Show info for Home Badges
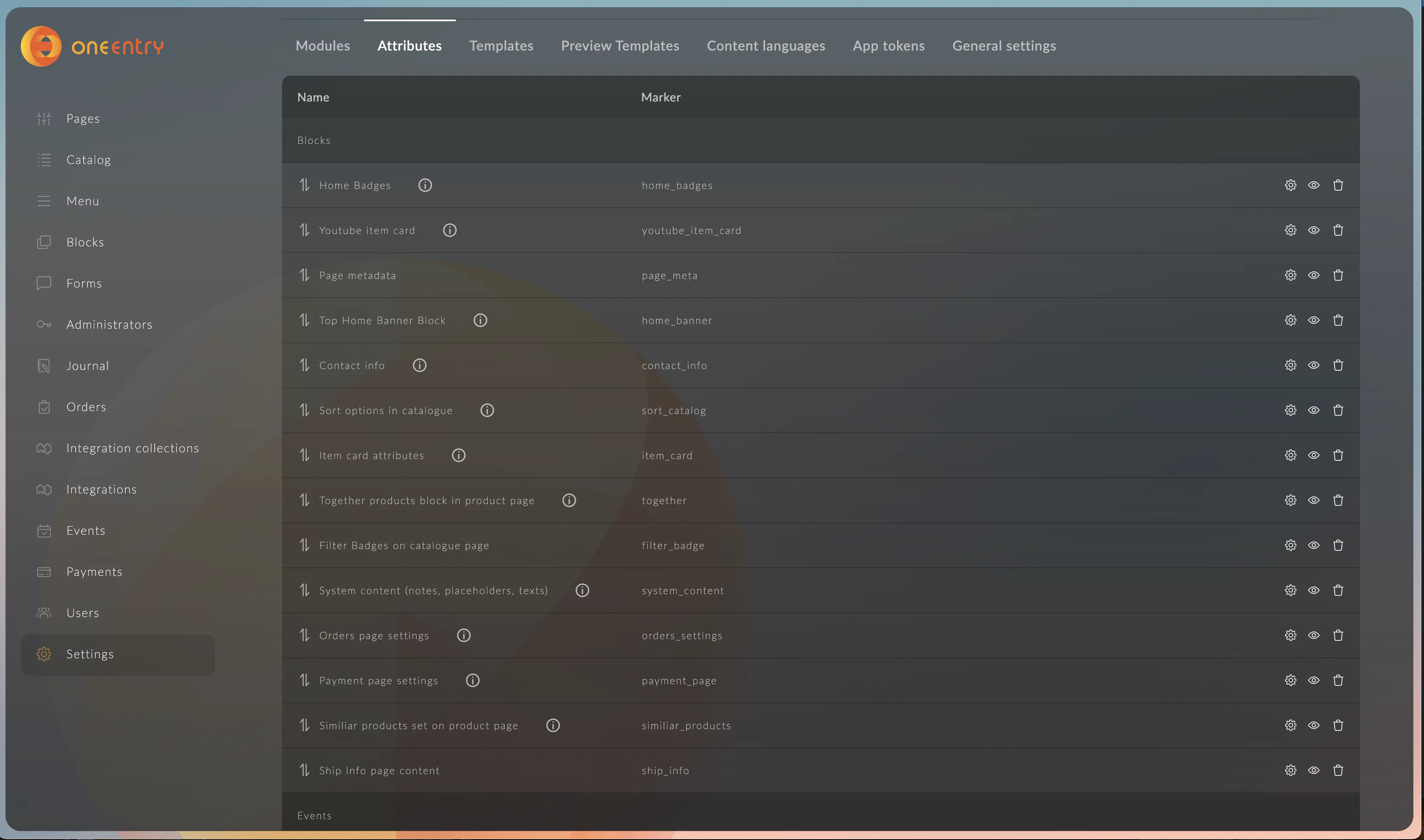The image size is (1424, 840). coord(425,185)
